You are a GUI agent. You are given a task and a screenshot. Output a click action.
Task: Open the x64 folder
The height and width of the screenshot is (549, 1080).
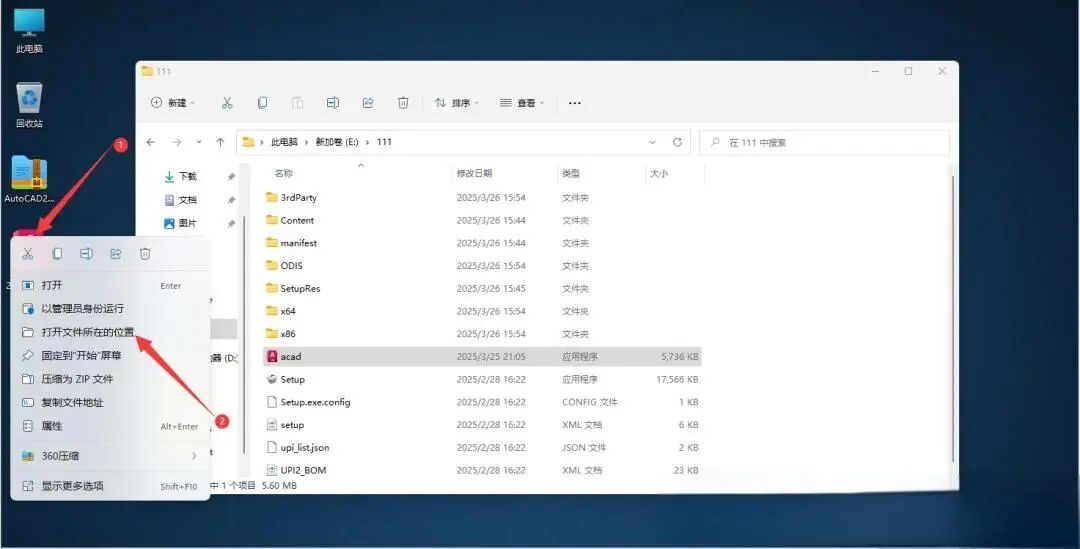click(x=482, y=311)
